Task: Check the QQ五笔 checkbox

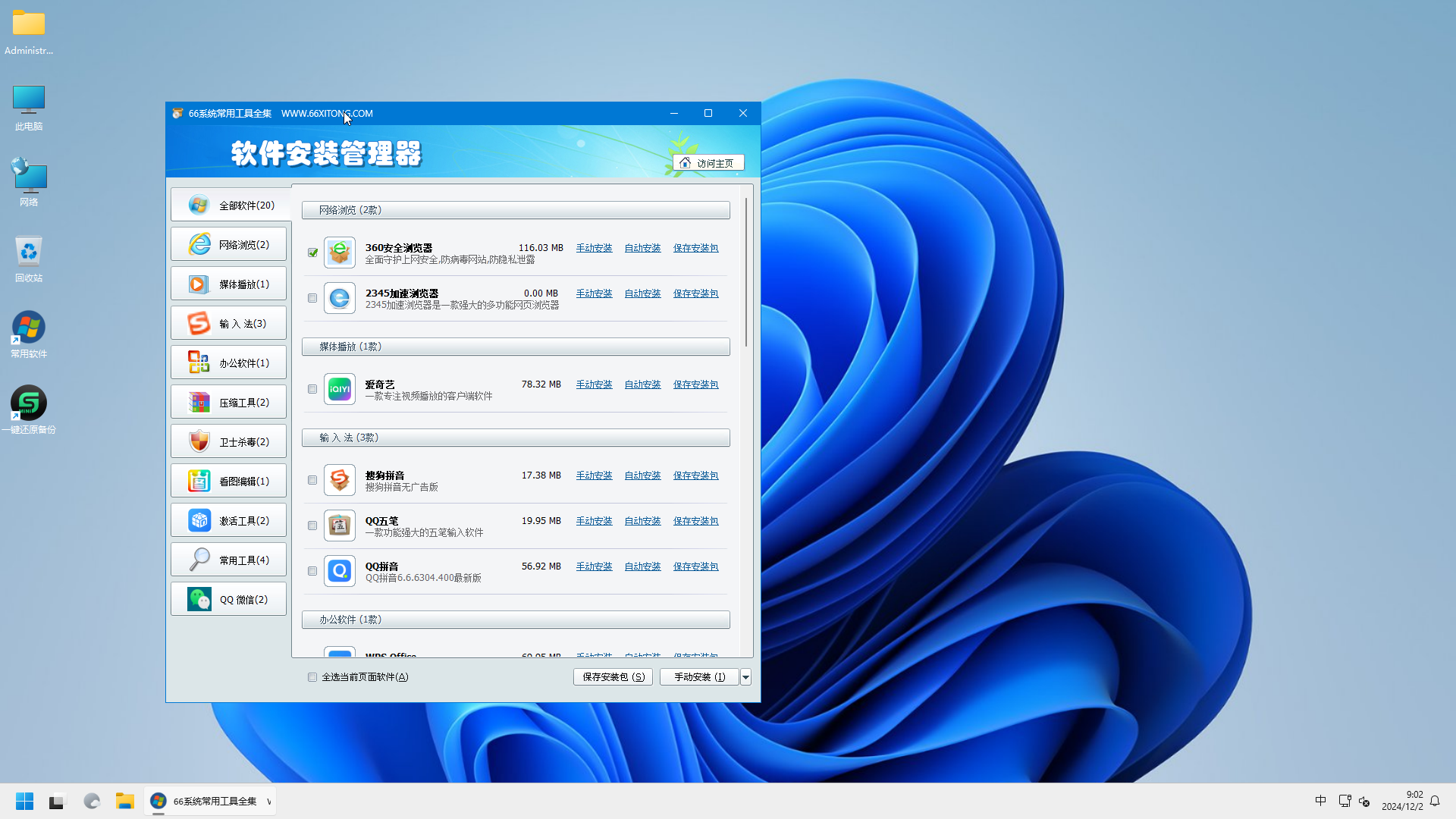Action: pos(312,526)
